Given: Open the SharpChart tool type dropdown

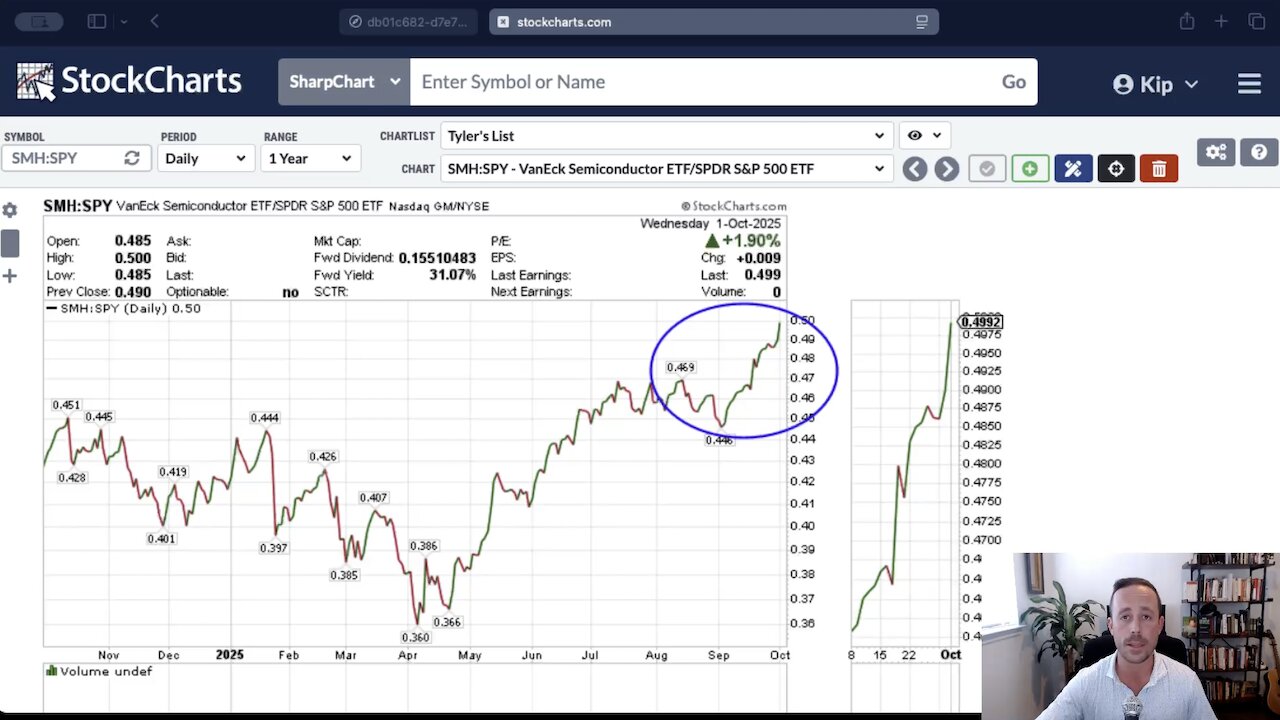Looking at the screenshot, I should click(x=344, y=82).
